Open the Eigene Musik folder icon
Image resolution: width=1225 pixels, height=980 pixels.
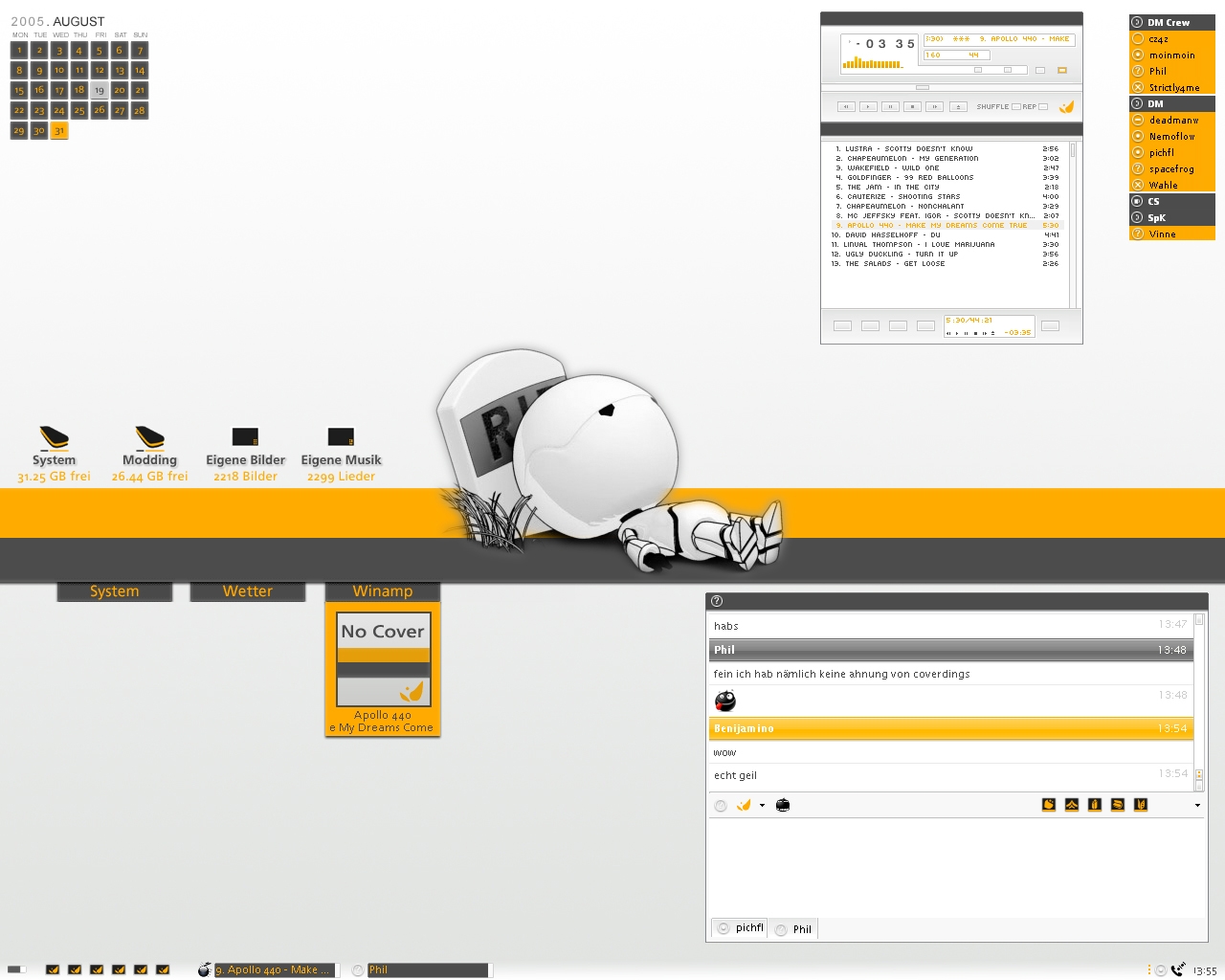point(341,437)
